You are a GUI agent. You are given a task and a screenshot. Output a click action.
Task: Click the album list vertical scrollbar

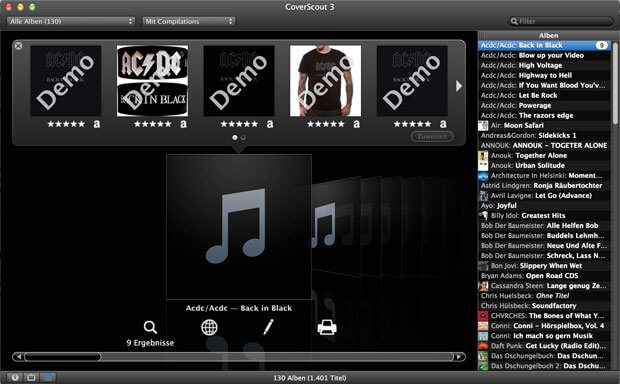click(x=616, y=84)
